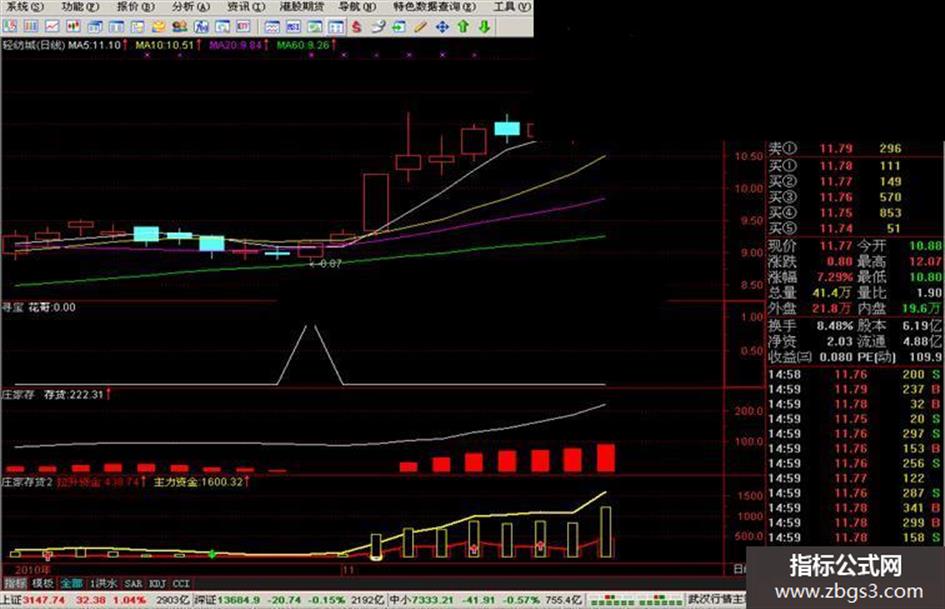Click the yellow folder toolbar icon
The width and height of the screenshot is (945, 609).
[159, 27]
